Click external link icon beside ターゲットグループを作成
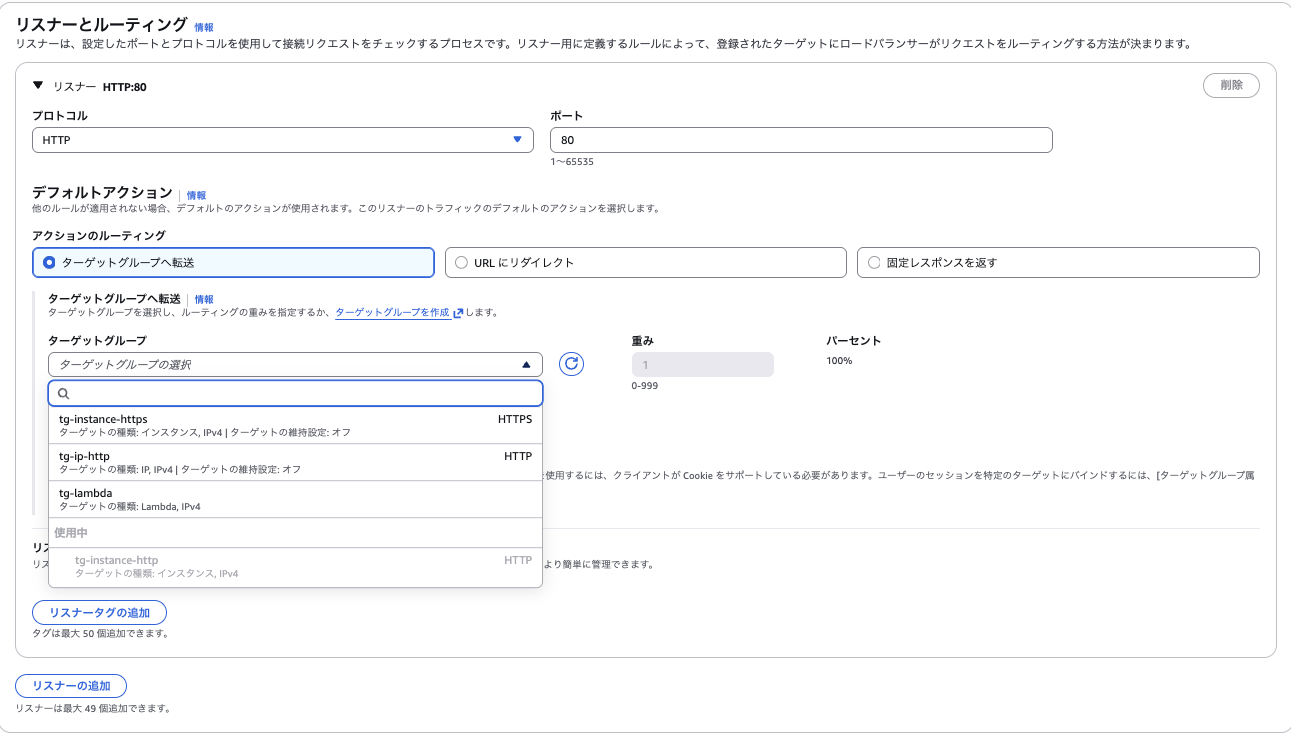This screenshot has width=1291, height=733. point(458,313)
